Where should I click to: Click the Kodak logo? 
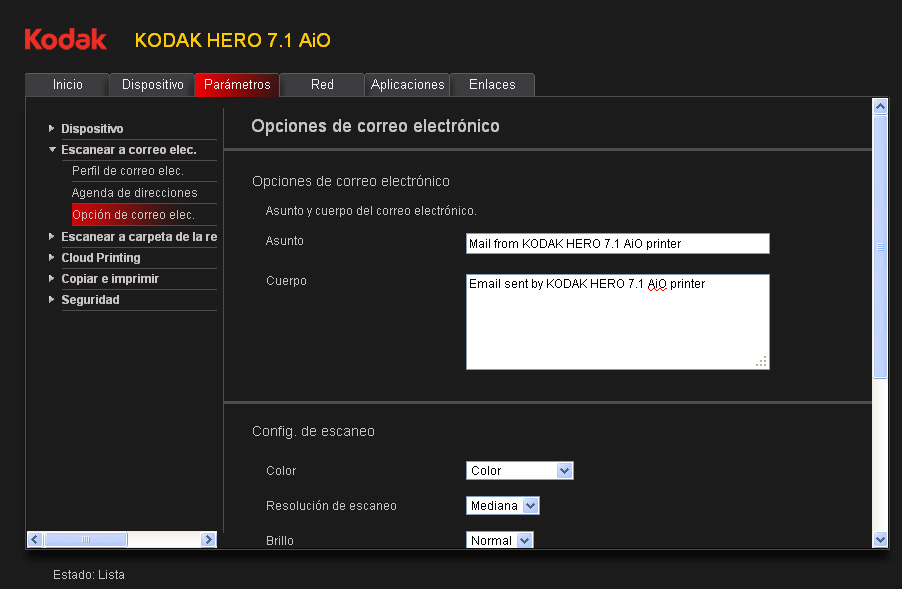point(66,40)
